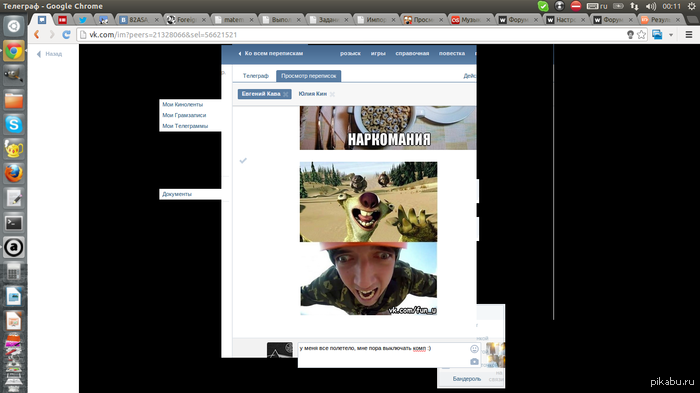
Task: Reload the page with the refresh icon
Action: [66, 34]
